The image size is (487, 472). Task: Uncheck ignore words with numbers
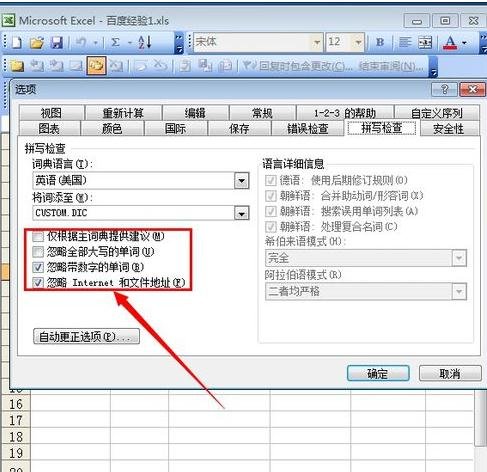coord(38,267)
